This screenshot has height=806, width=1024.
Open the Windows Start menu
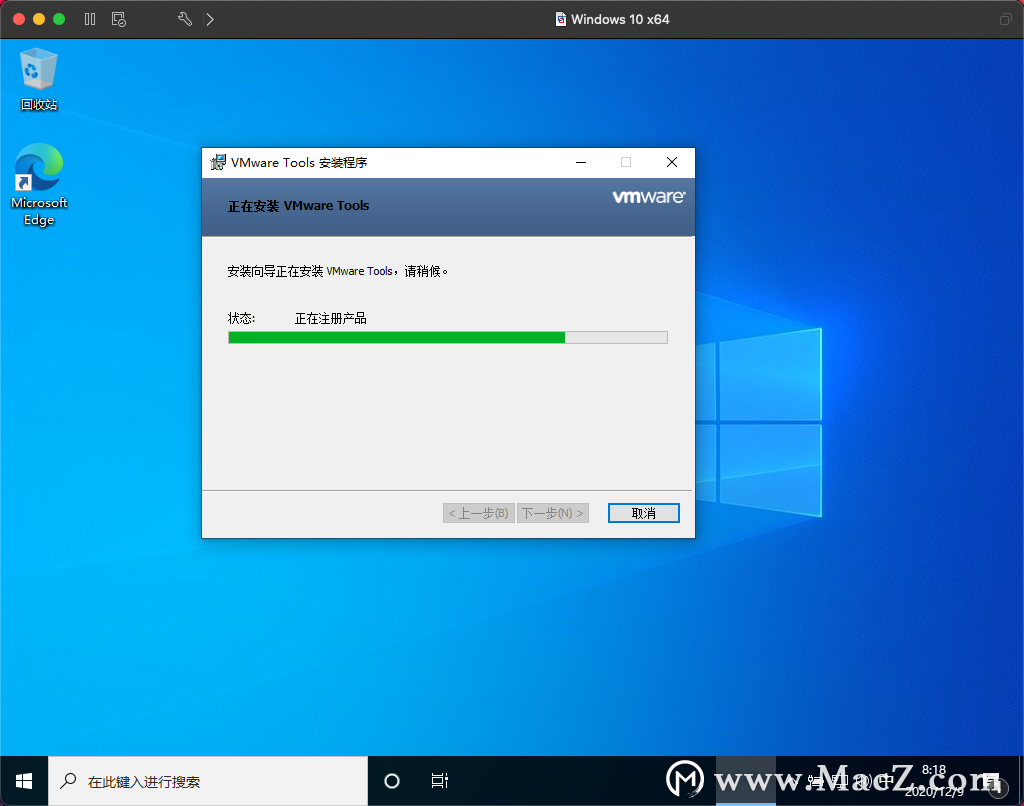click(24, 781)
